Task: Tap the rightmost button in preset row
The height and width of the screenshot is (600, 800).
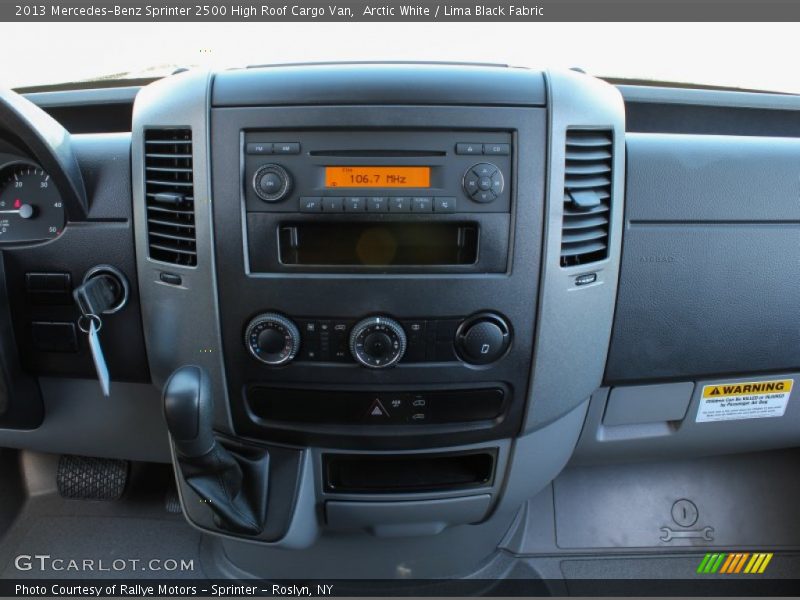Action: pyautogui.click(x=445, y=205)
